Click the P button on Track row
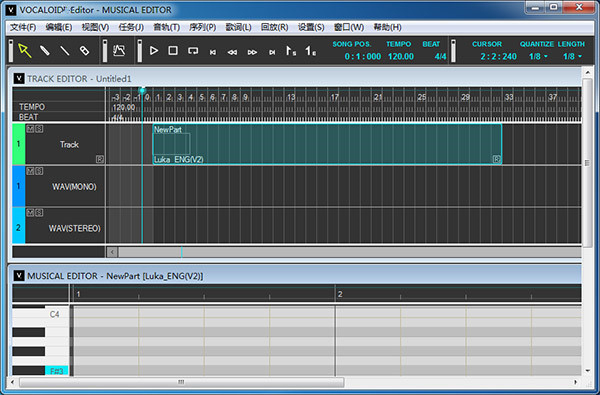Screen dimensions: 600x395 [x=100, y=159]
